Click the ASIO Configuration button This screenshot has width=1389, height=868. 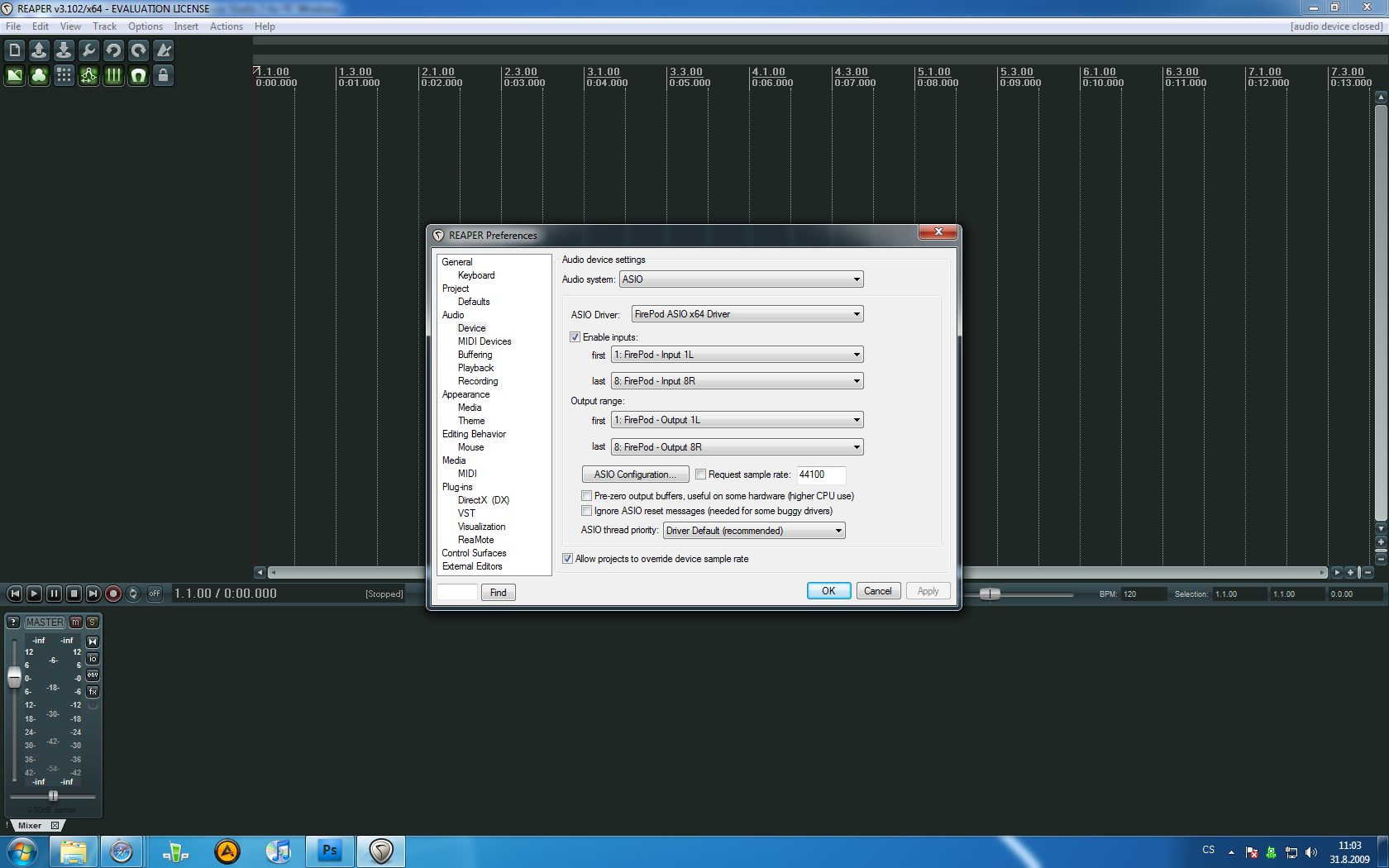(x=635, y=475)
